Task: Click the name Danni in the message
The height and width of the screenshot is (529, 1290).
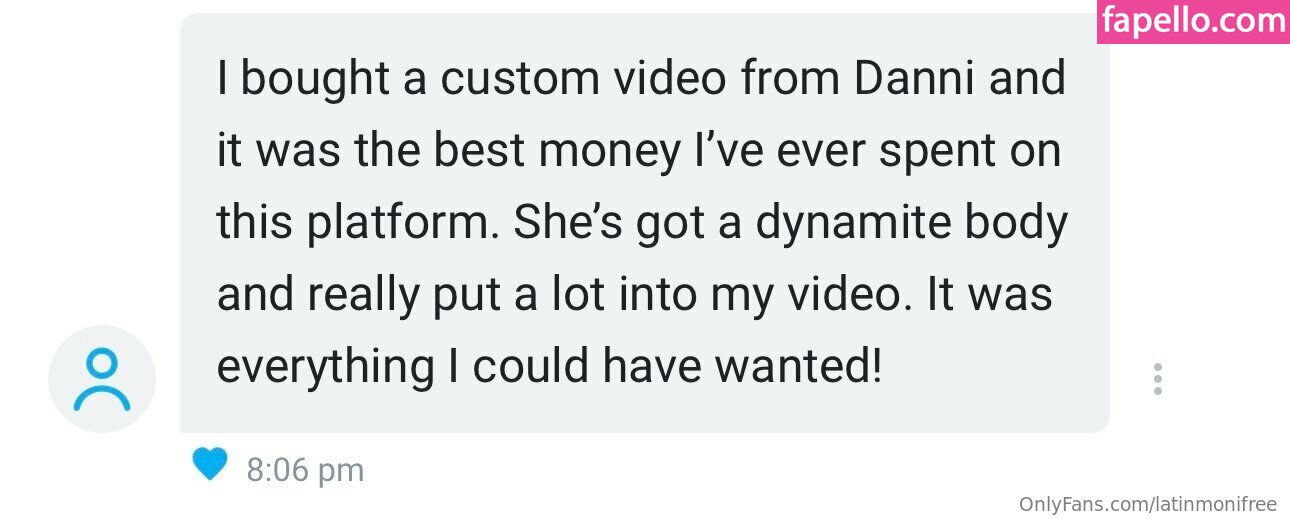Action: 914,79
